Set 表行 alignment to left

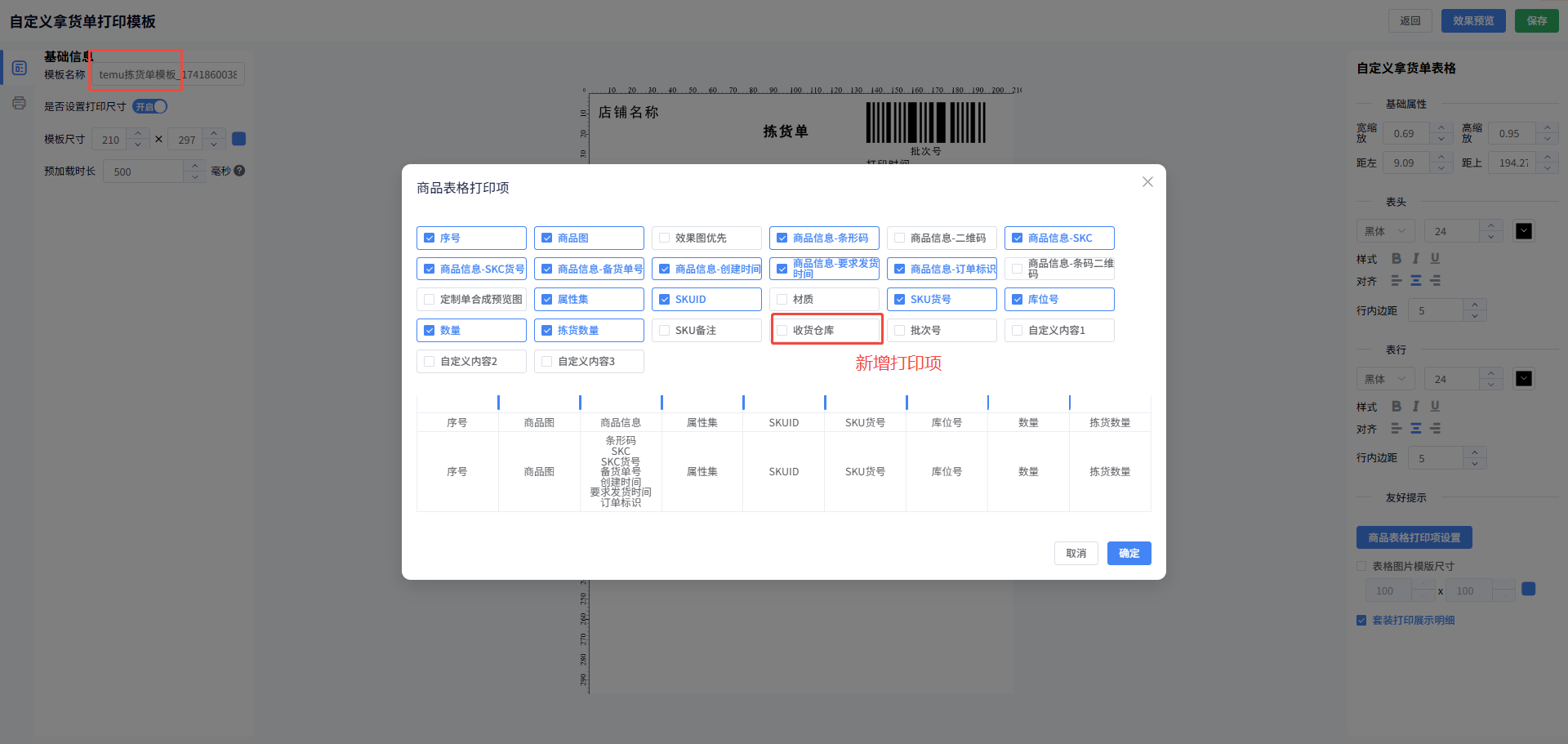tap(1396, 428)
